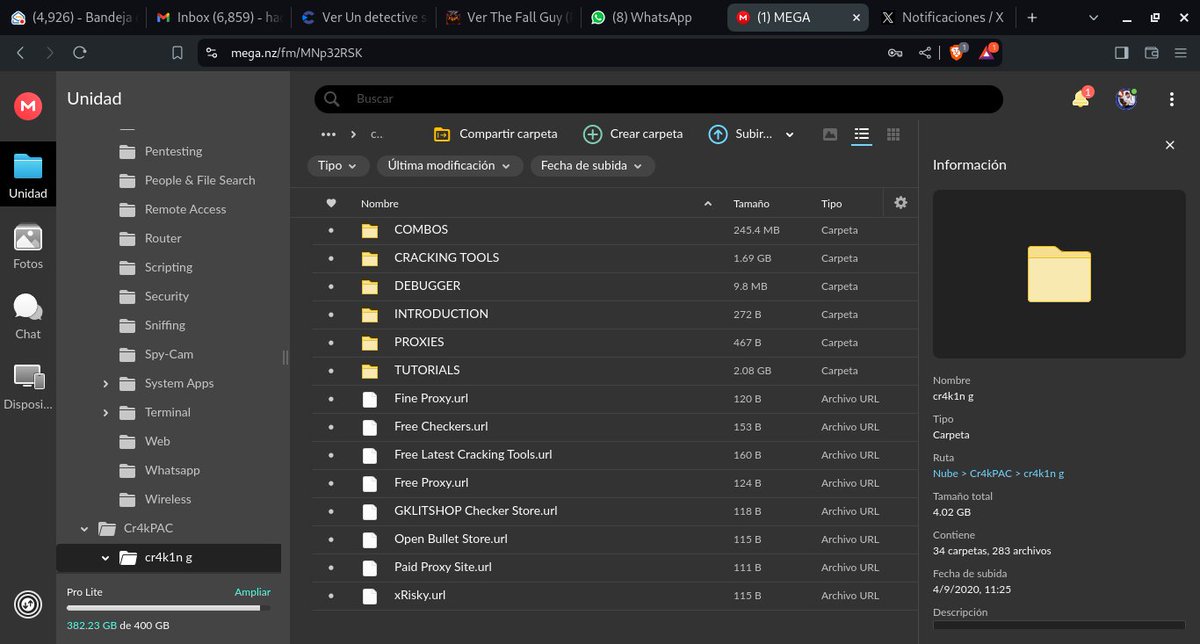Click the breadcrumb three-dots icon
This screenshot has height=644, width=1200.
[x=328, y=134]
